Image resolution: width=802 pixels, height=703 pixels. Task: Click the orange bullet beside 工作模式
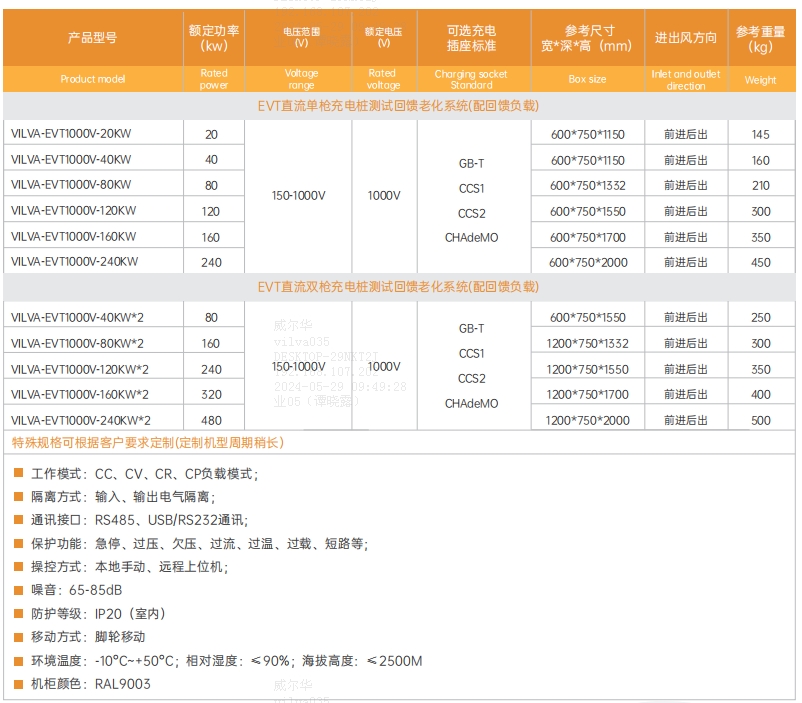pyautogui.click(x=19, y=473)
